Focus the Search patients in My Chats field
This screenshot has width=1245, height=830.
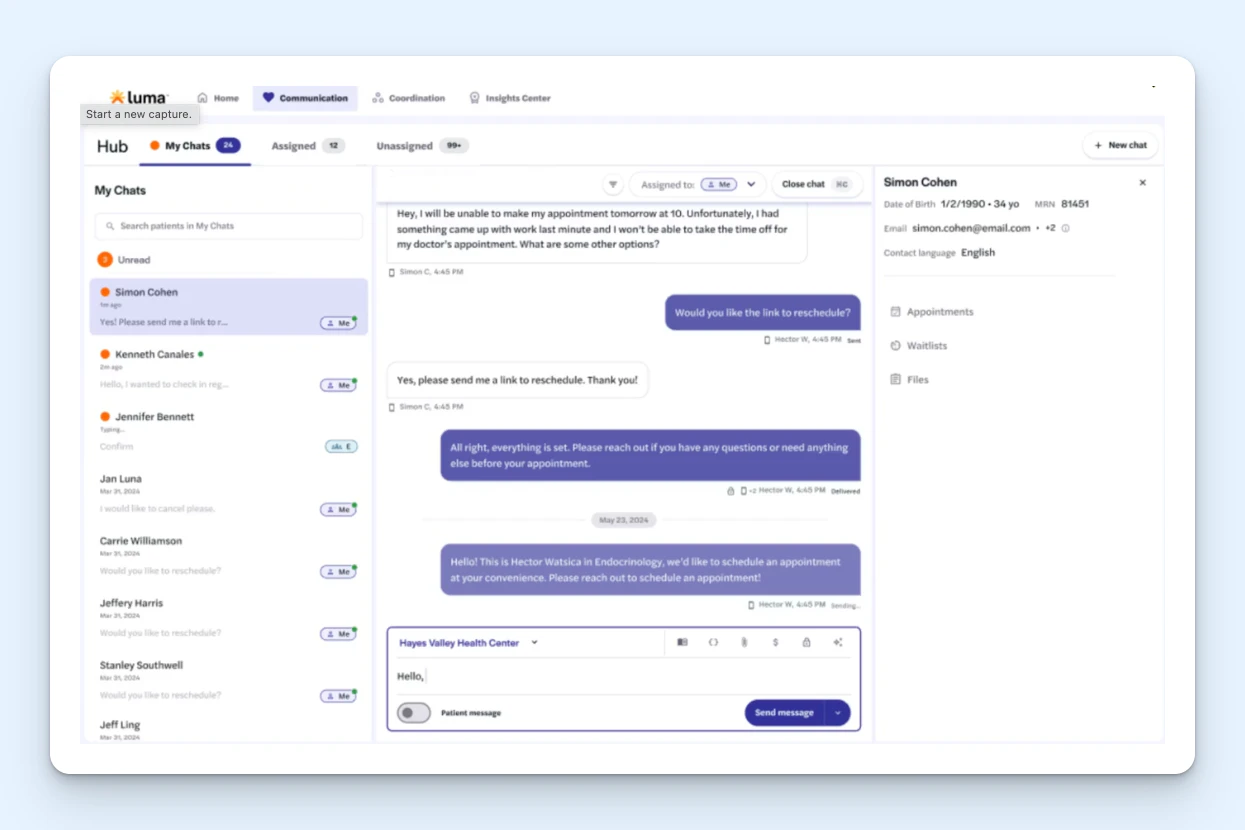(x=229, y=226)
